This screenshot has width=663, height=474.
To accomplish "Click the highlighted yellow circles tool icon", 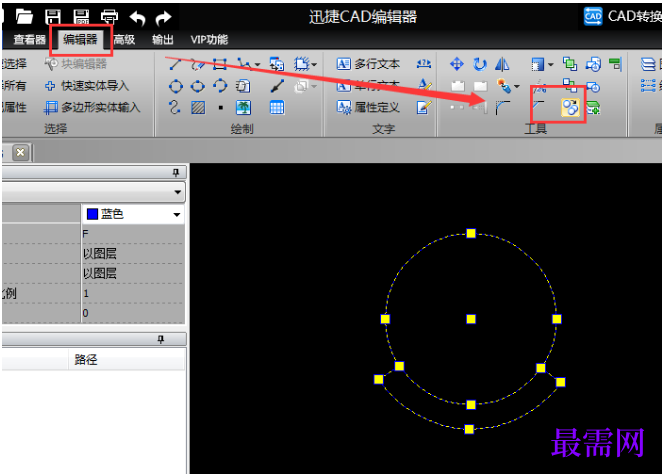I will pyautogui.click(x=571, y=107).
